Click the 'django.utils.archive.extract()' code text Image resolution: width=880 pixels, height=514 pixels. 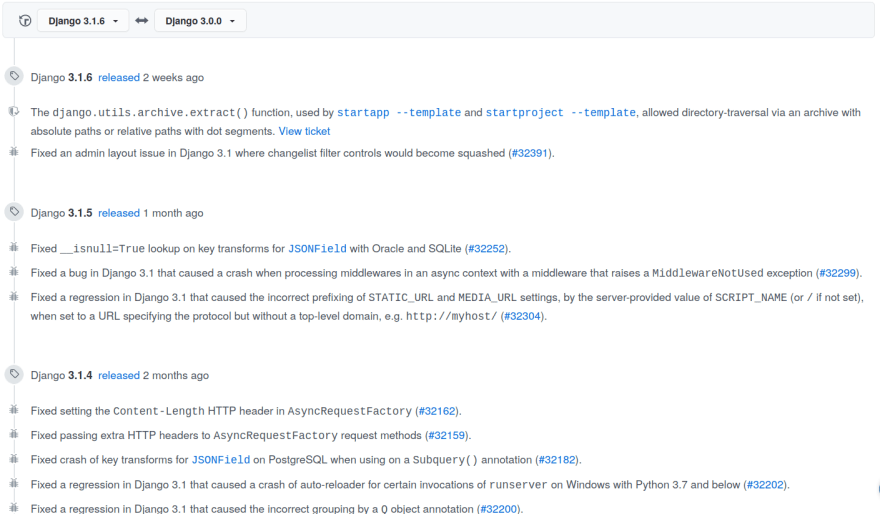(150, 113)
